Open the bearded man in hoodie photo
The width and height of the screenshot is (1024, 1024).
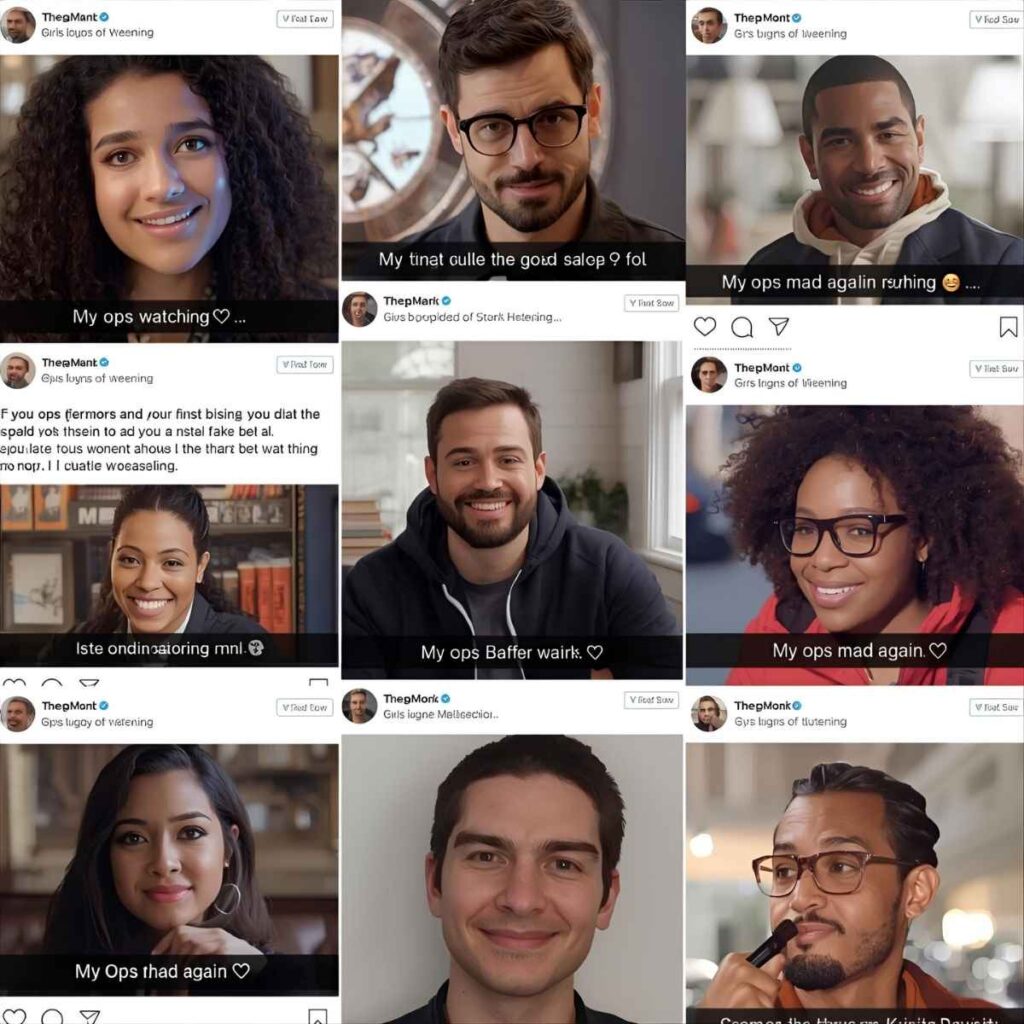pos(512,509)
